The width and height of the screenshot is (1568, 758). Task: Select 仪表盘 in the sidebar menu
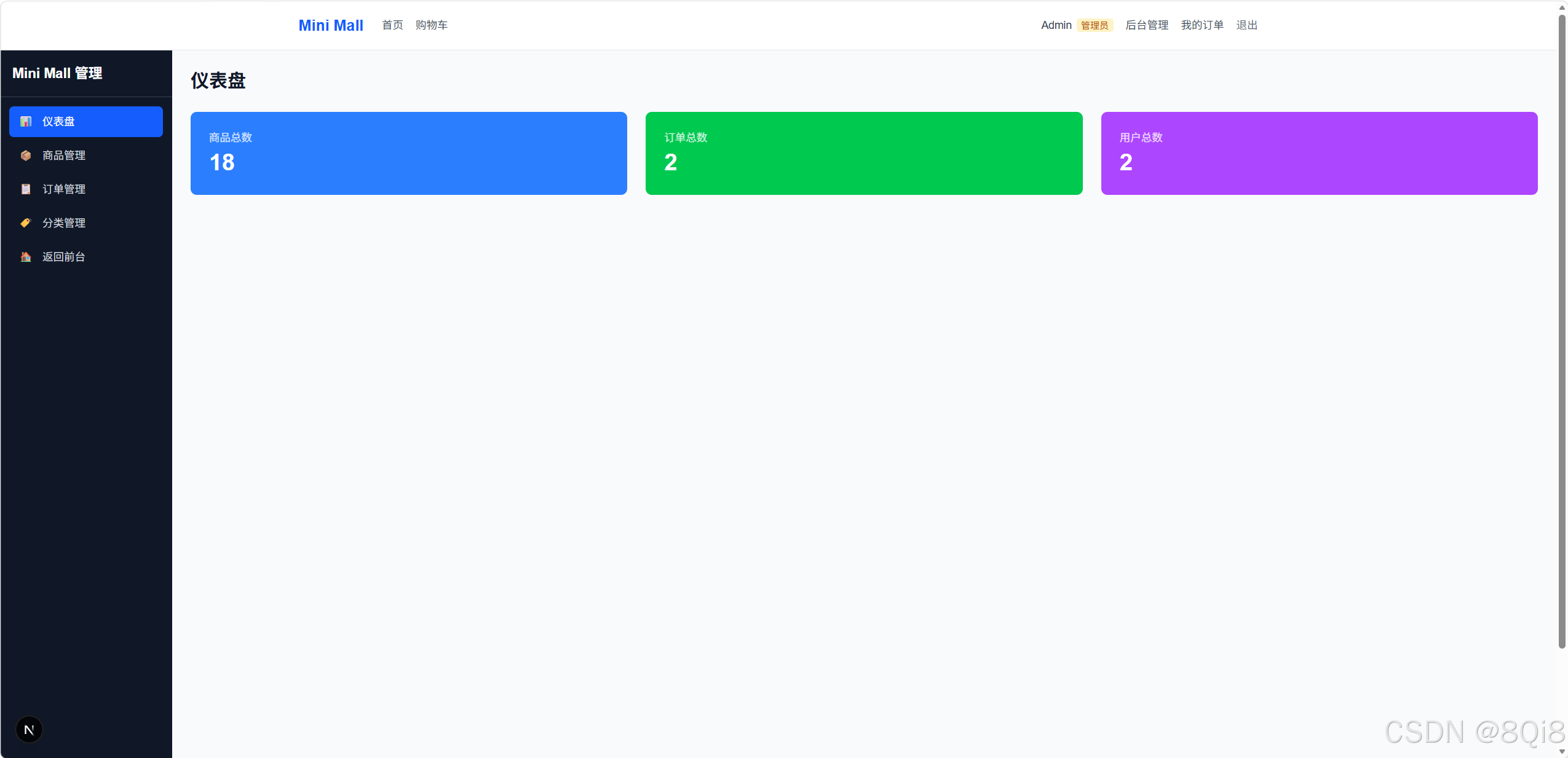[x=86, y=122]
